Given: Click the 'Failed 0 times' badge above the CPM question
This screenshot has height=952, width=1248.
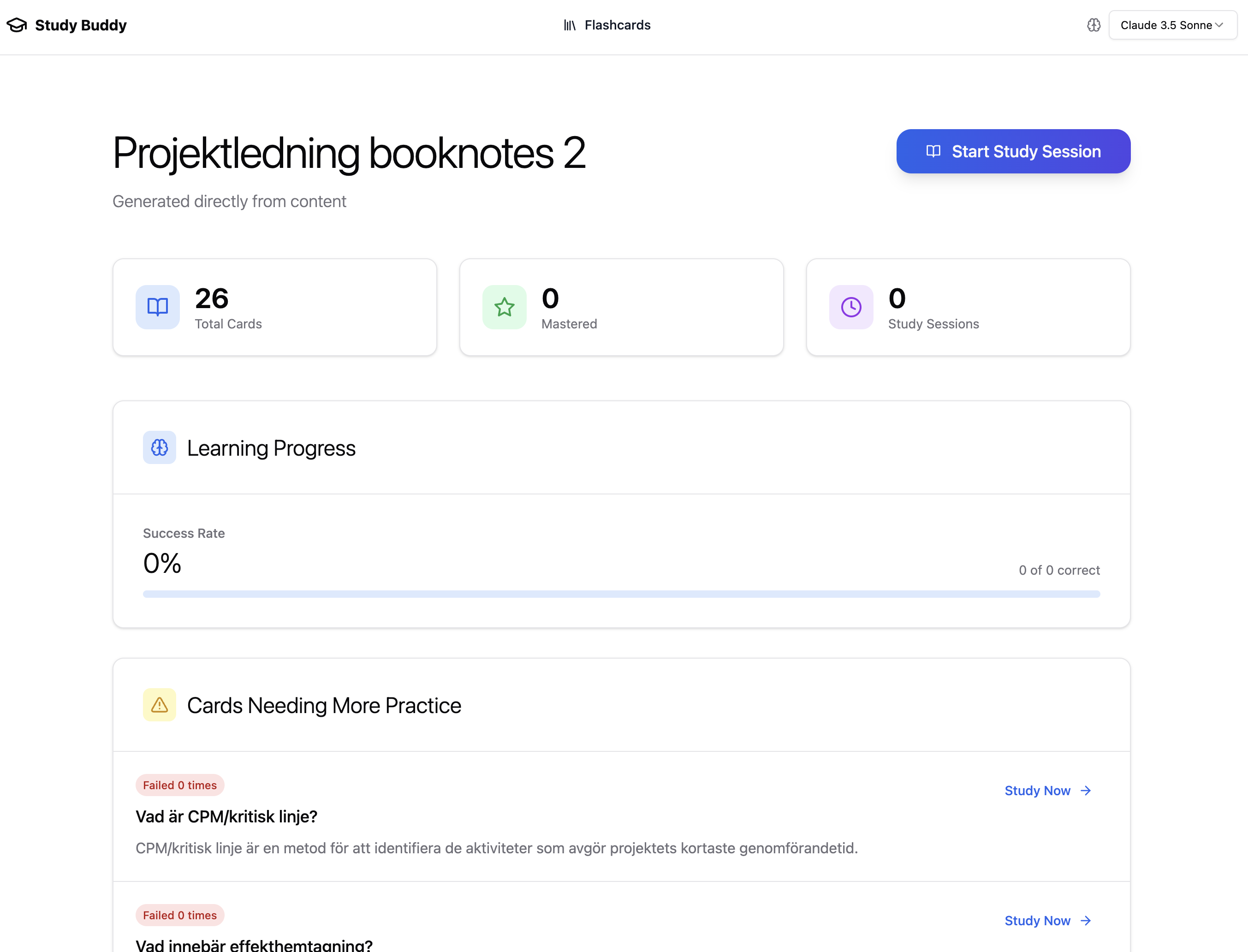Looking at the screenshot, I should pos(179,785).
